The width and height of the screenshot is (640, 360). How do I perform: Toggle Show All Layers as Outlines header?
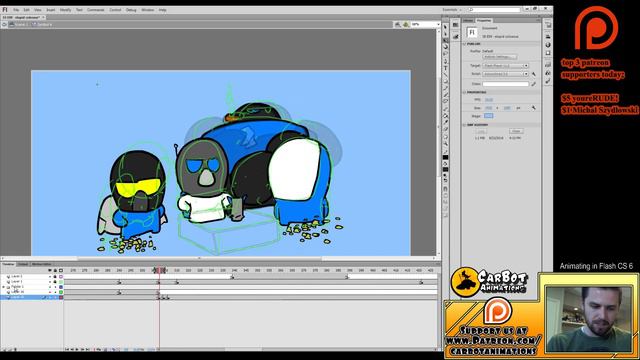(x=61, y=271)
